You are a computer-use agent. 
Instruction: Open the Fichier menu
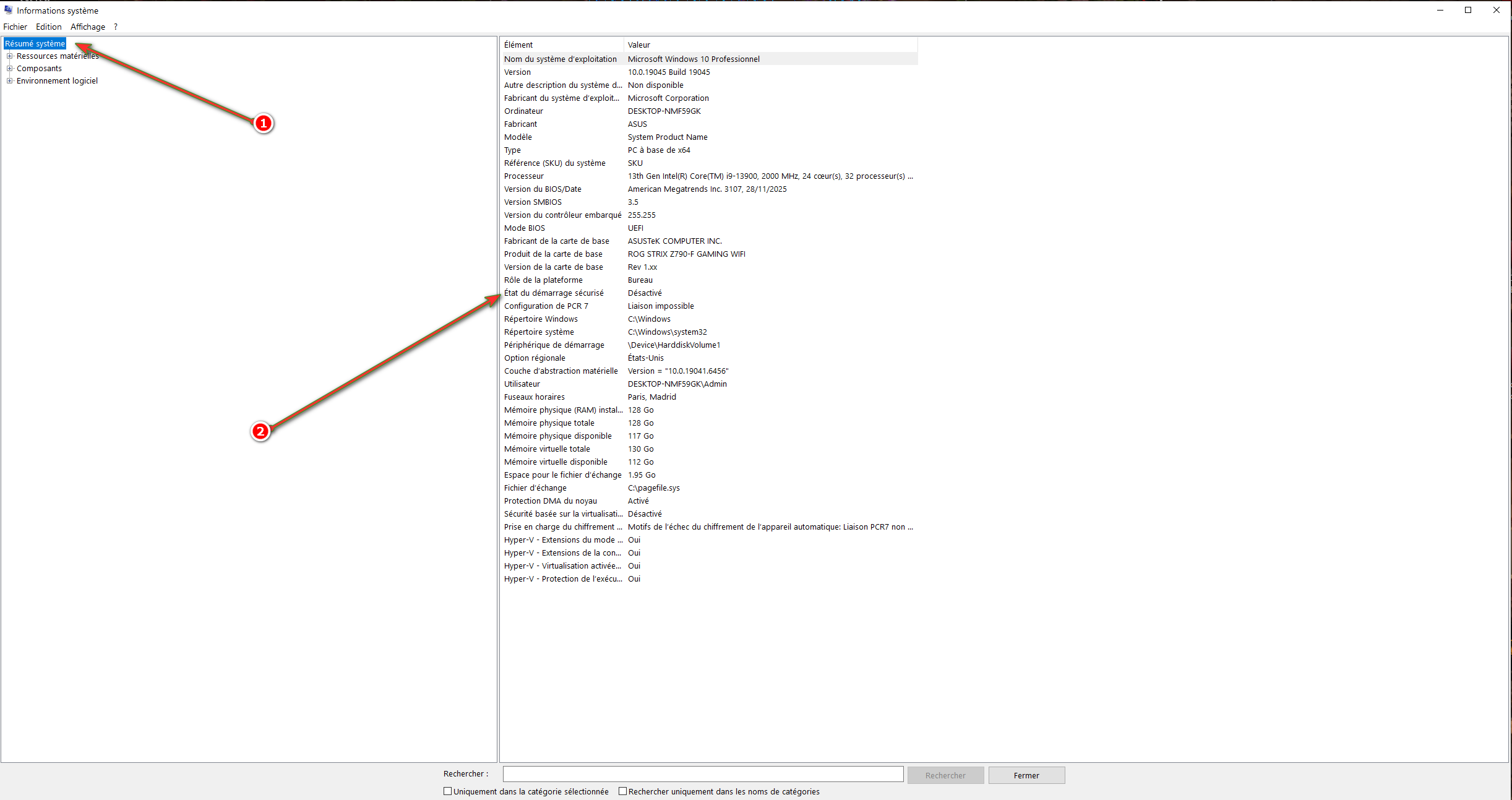click(15, 27)
